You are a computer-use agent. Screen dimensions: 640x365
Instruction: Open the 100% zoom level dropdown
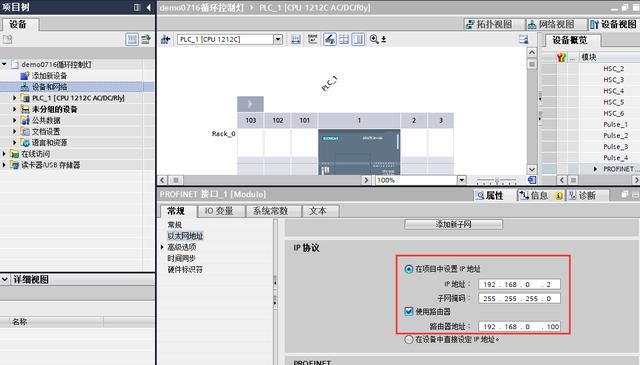coord(461,180)
